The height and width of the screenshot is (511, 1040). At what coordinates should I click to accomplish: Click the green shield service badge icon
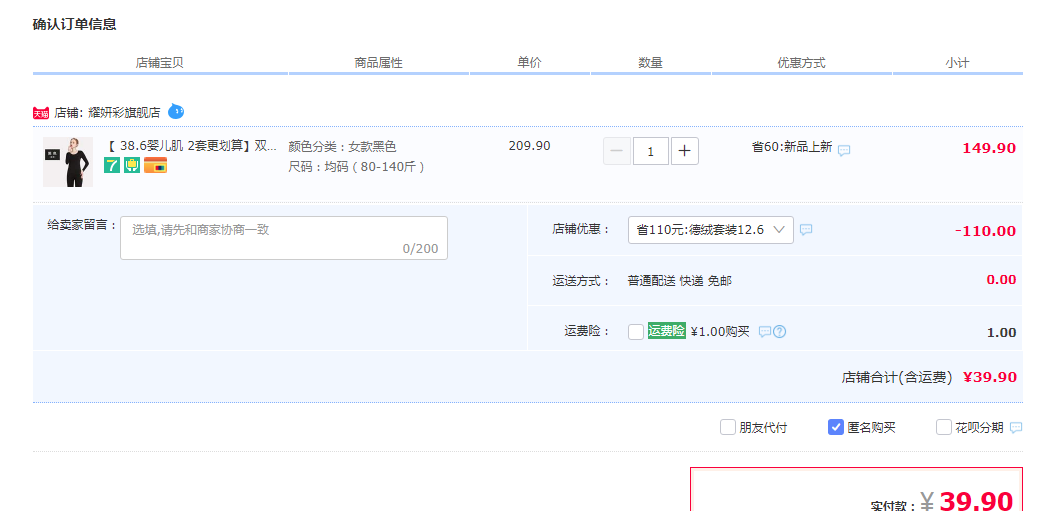(x=132, y=165)
